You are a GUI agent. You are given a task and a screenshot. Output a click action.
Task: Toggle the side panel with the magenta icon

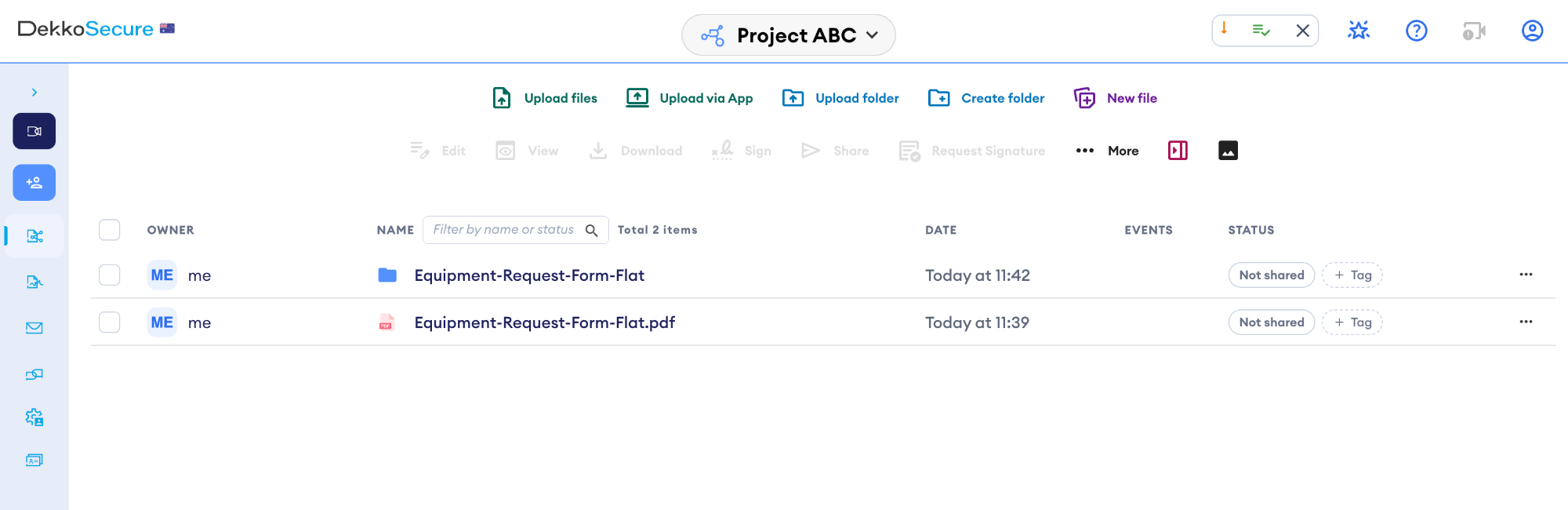[x=1178, y=151]
